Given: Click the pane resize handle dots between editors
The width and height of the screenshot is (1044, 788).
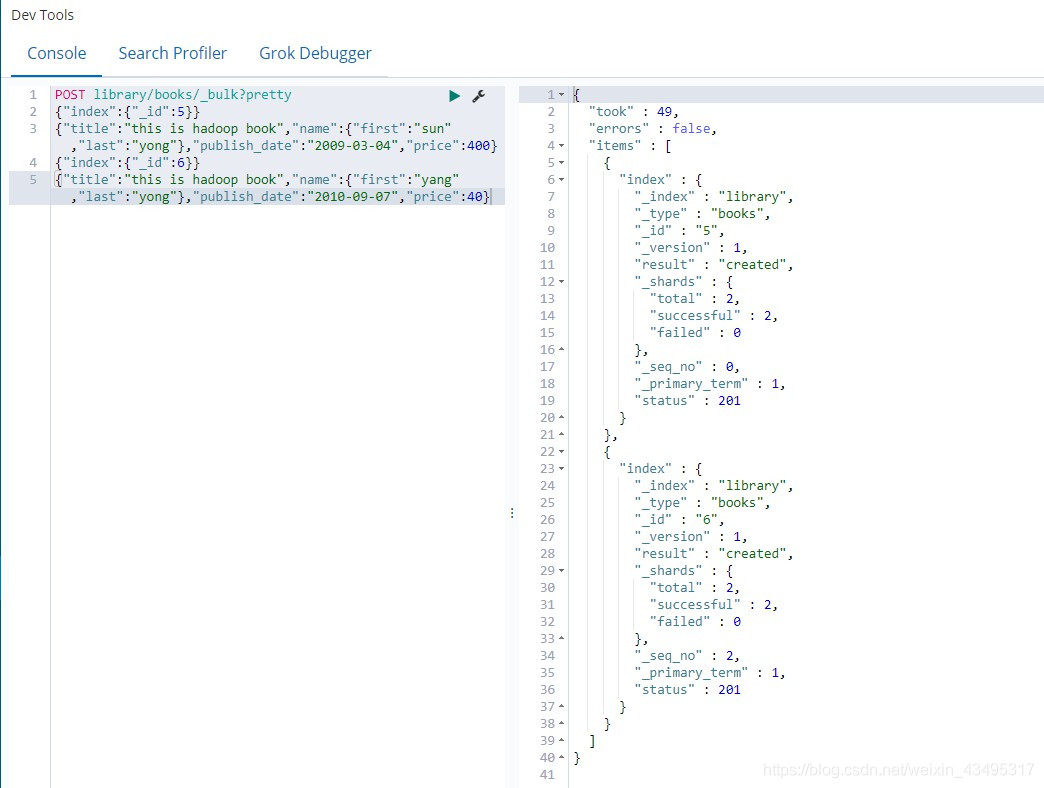Looking at the screenshot, I should pyautogui.click(x=512, y=513).
